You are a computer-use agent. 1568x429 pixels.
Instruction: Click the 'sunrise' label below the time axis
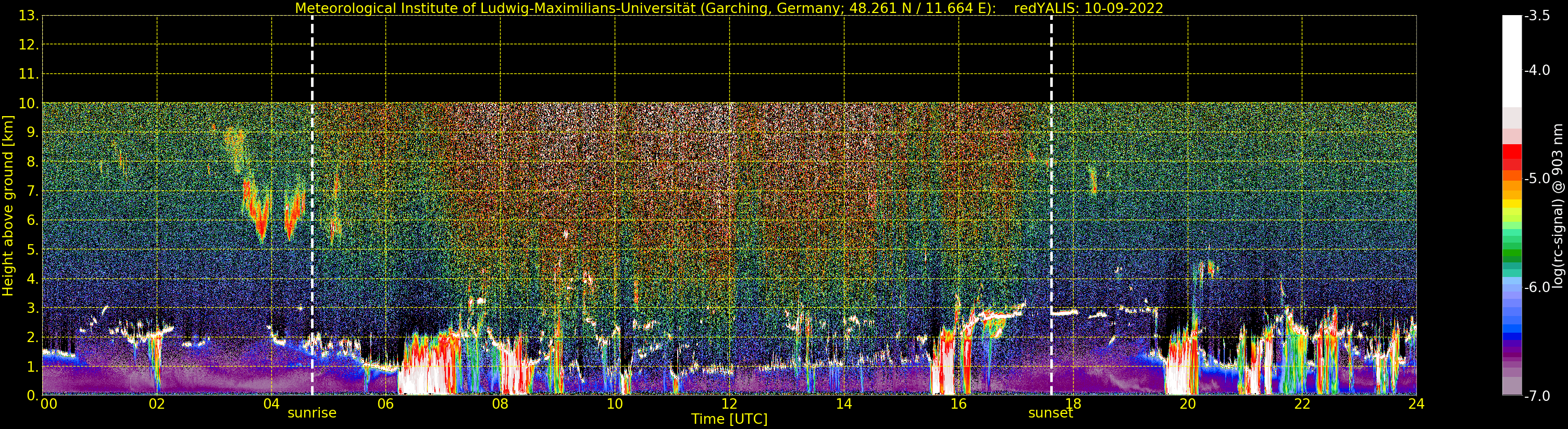coord(312,413)
